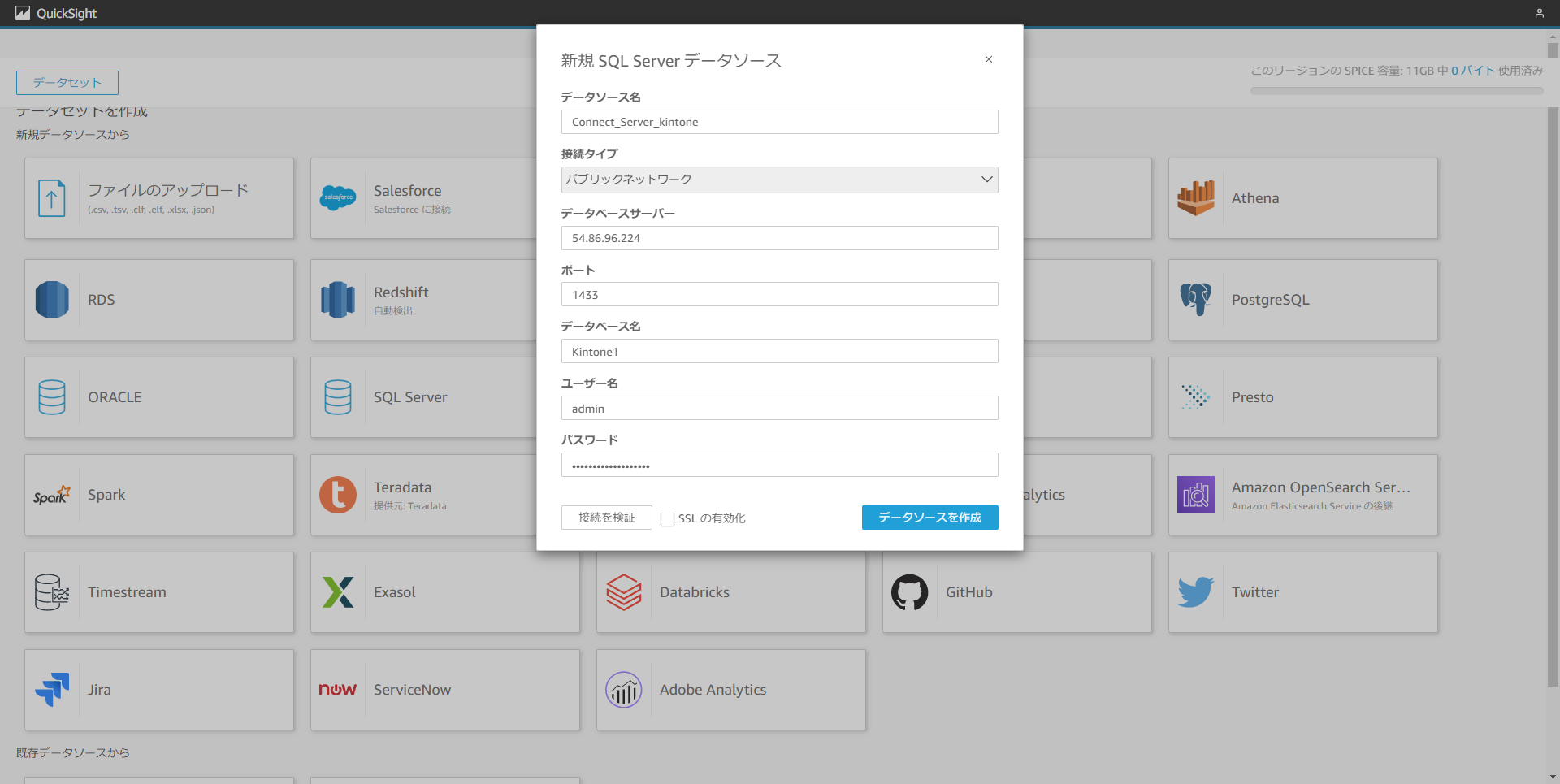Select the PostgreSQL card label
The image size is (1560, 784).
tap(1271, 300)
